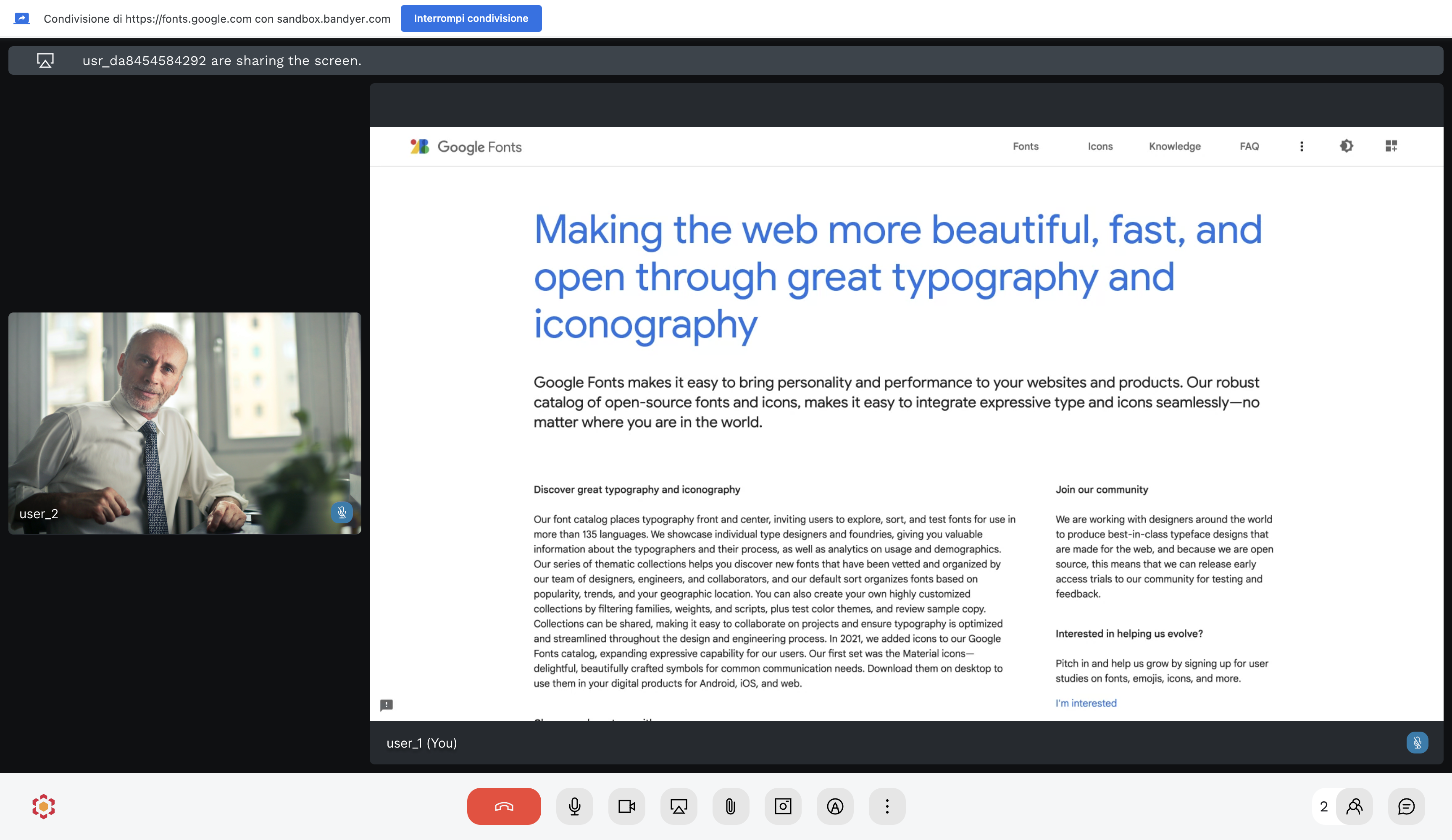
Task: Click the I'm interested link
Action: point(1086,703)
